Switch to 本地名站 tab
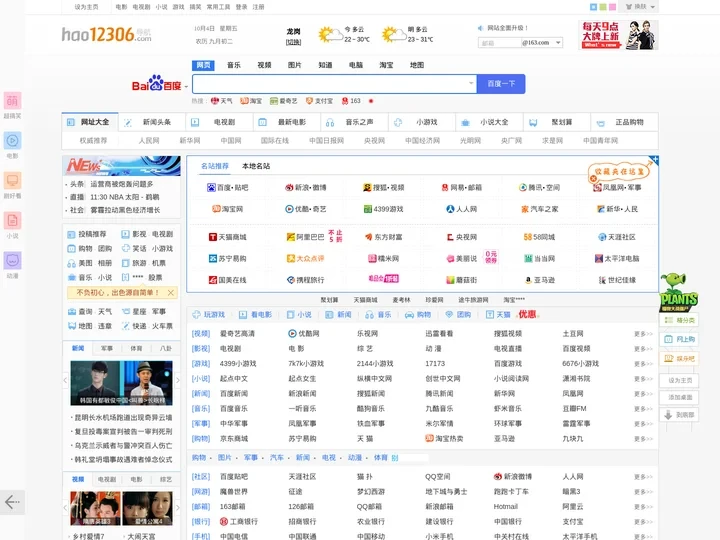The height and width of the screenshot is (540, 720). pos(256,166)
